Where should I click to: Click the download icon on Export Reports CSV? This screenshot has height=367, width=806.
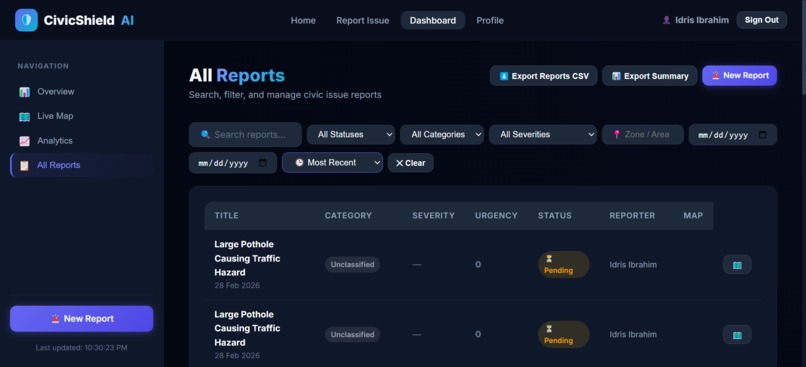(504, 76)
